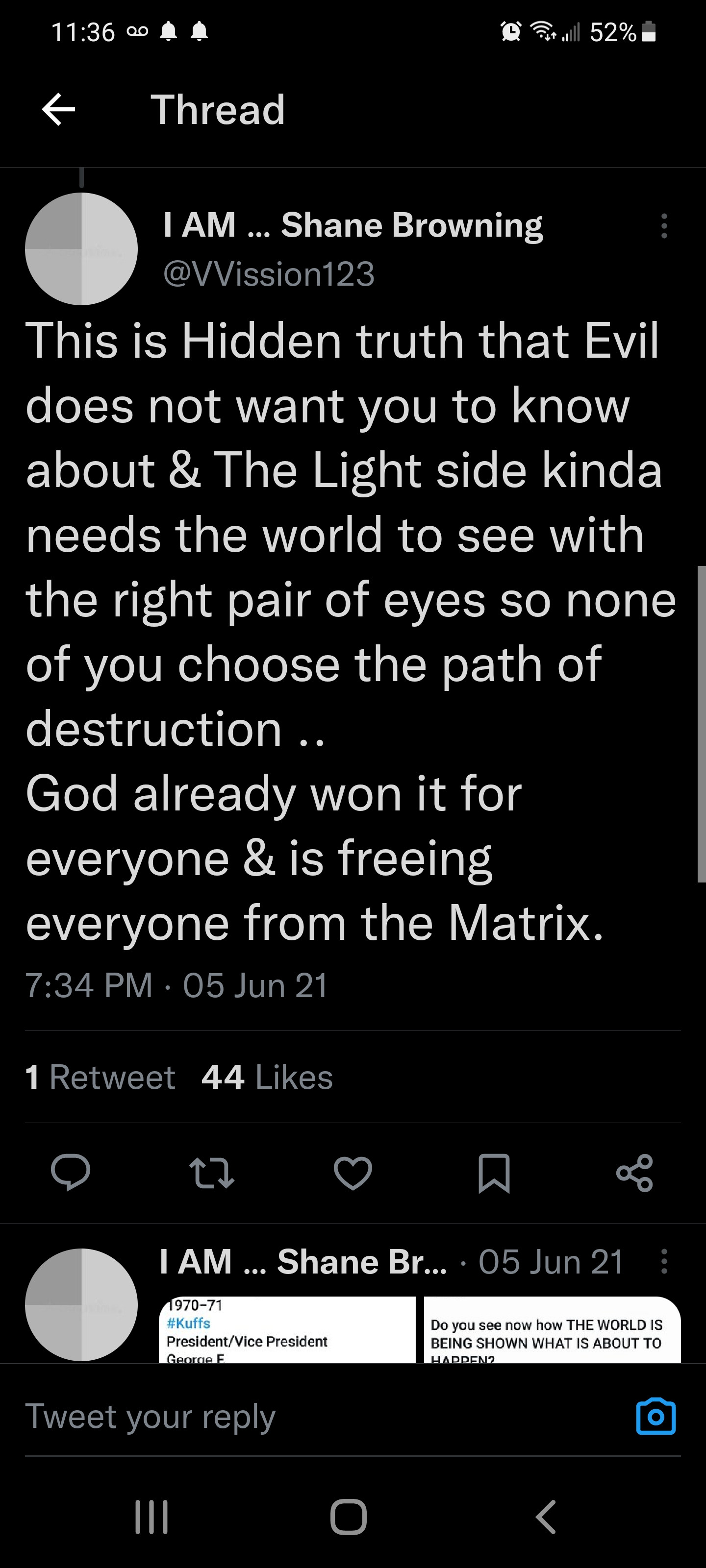Bookmark this tweet

493,1173
